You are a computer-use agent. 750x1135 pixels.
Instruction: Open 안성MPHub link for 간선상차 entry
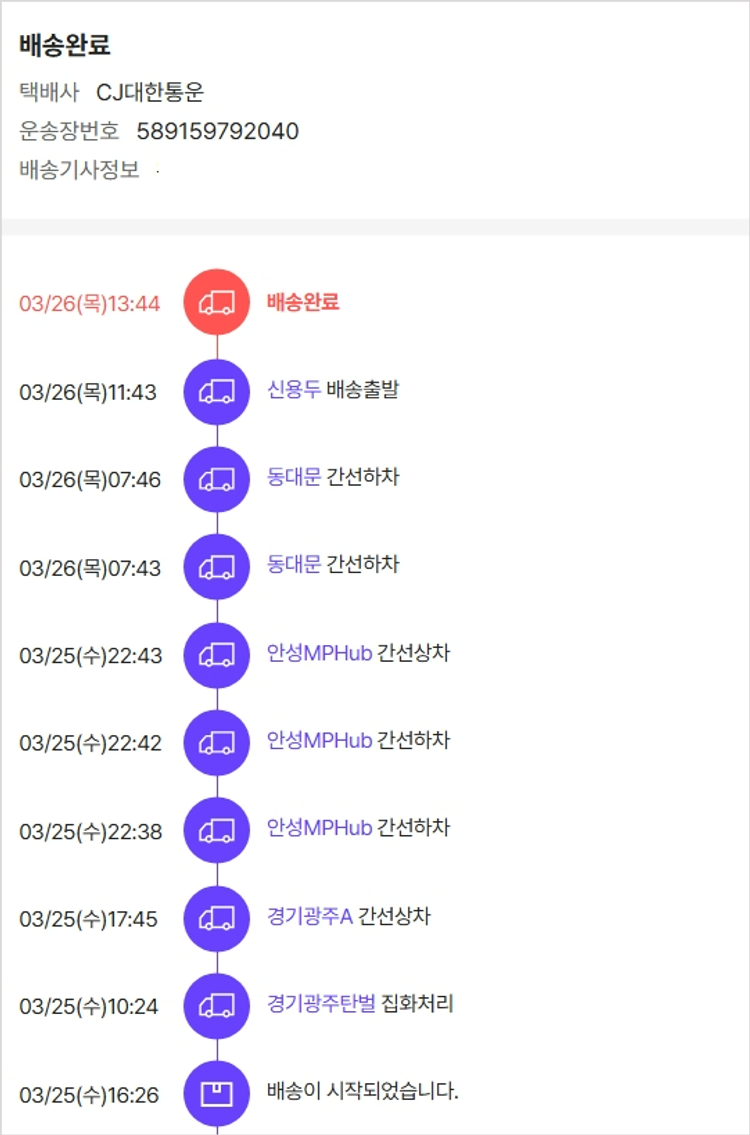point(319,653)
